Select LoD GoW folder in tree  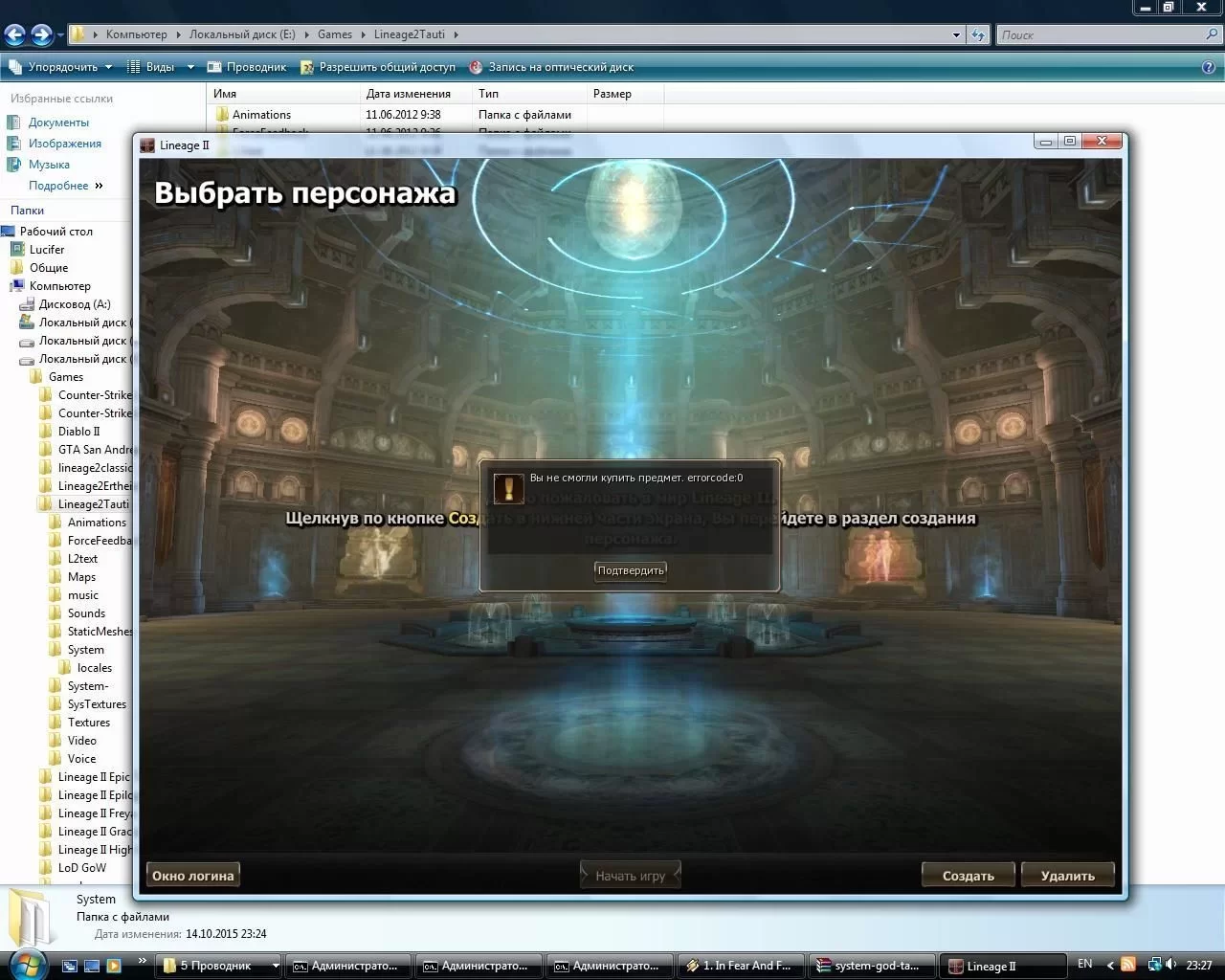pos(81,868)
